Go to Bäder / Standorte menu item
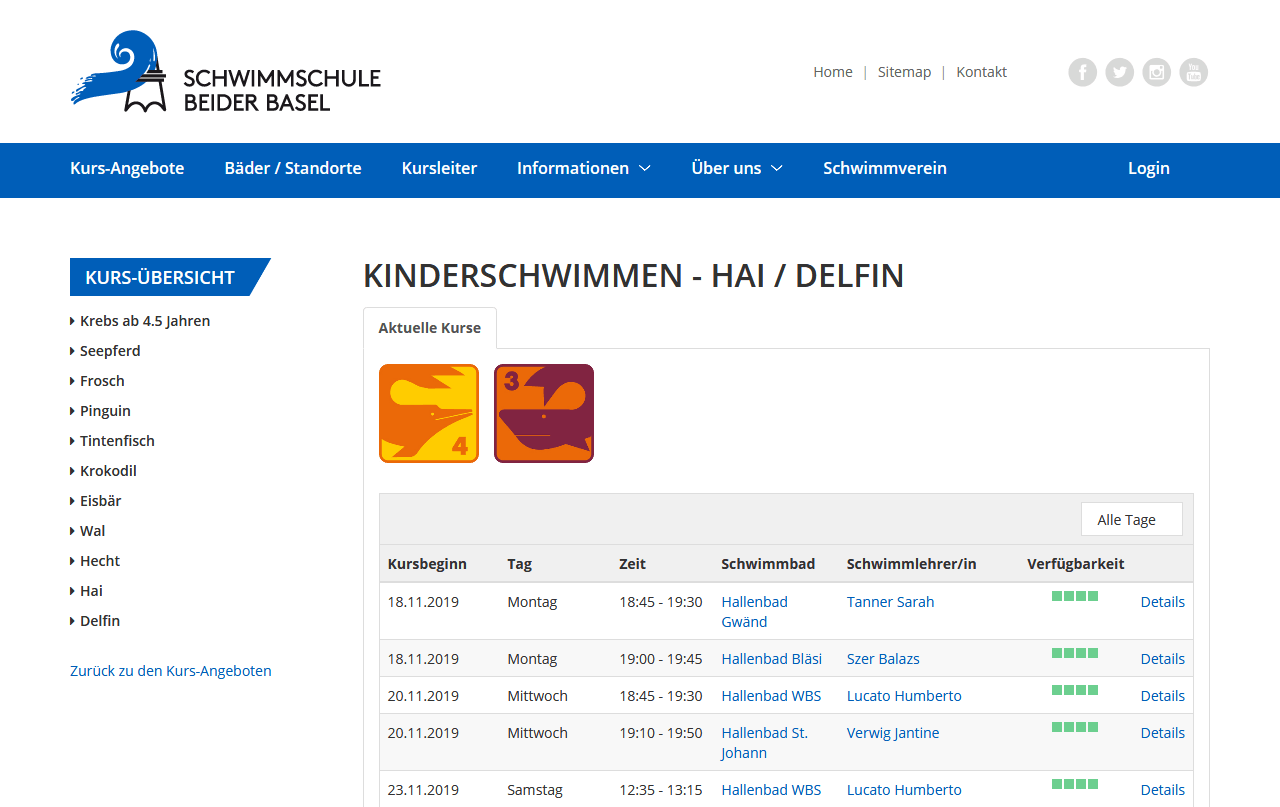The height and width of the screenshot is (807, 1280). (x=293, y=168)
